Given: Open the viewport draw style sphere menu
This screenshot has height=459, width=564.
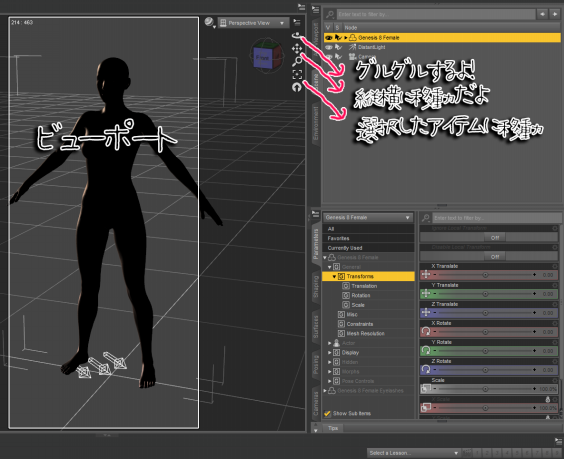Looking at the screenshot, I should [x=210, y=23].
